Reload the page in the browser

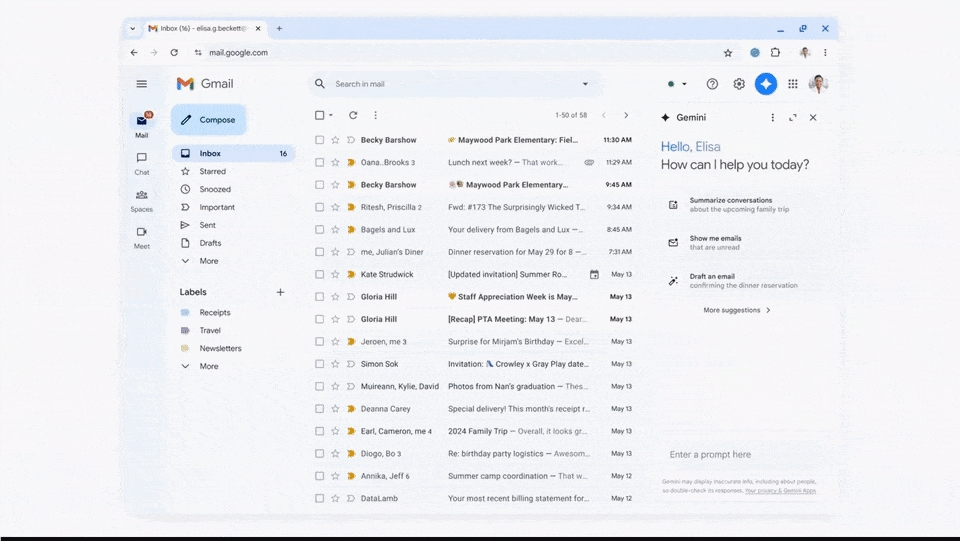[x=174, y=53]
